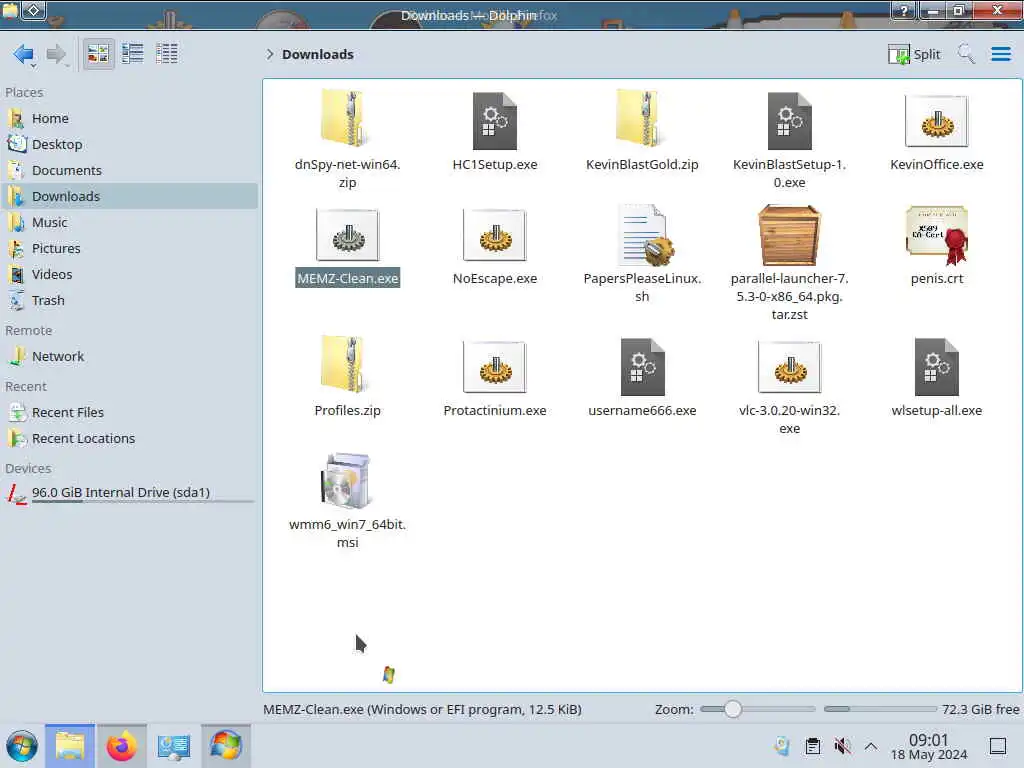Click the MEMZ-Clean.exe file name label
The image size is (1024, 768).
(x=347, y=278)
